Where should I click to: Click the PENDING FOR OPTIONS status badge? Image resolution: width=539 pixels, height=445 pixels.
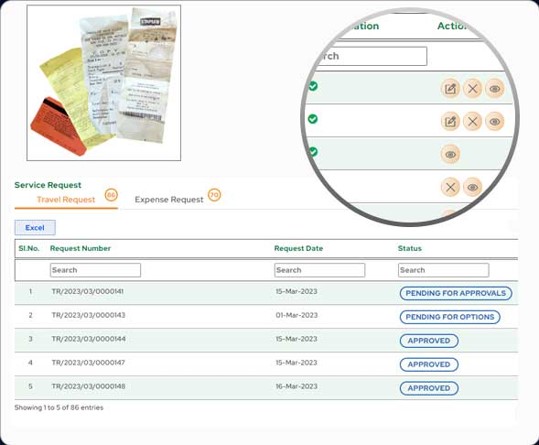[x=450, y=317]
